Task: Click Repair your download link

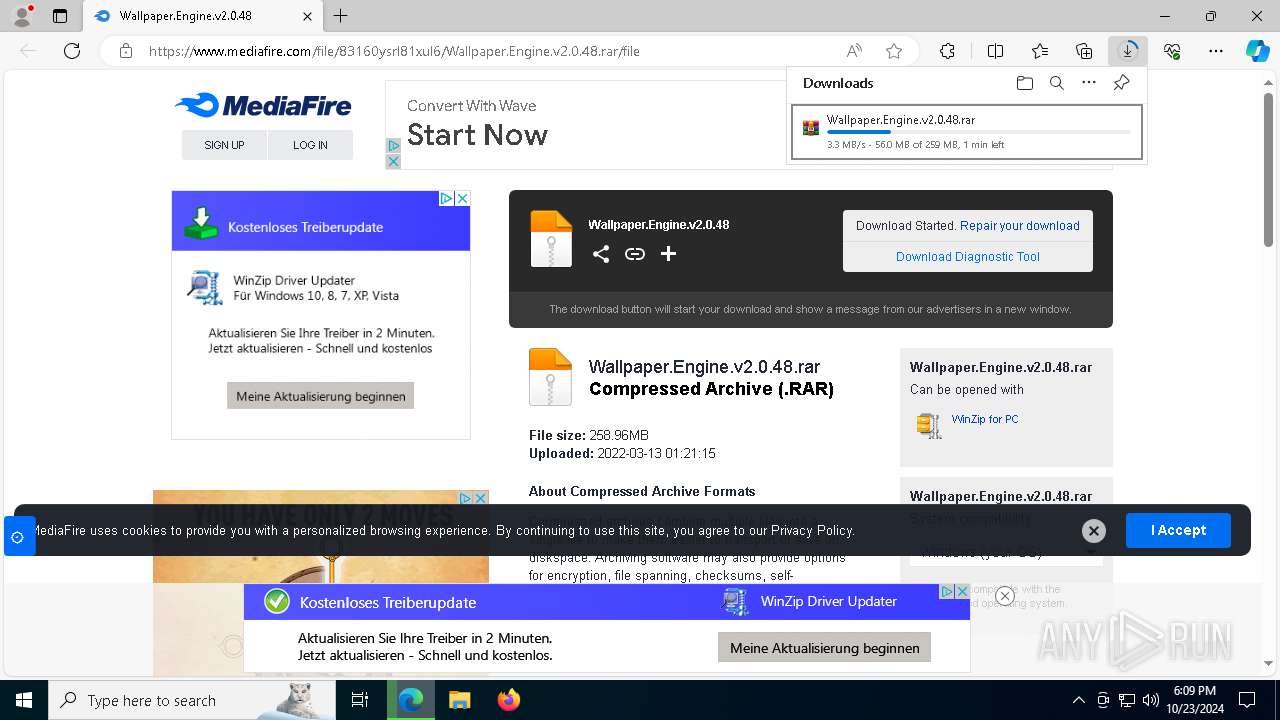Action: click(x=1020, y=226)
